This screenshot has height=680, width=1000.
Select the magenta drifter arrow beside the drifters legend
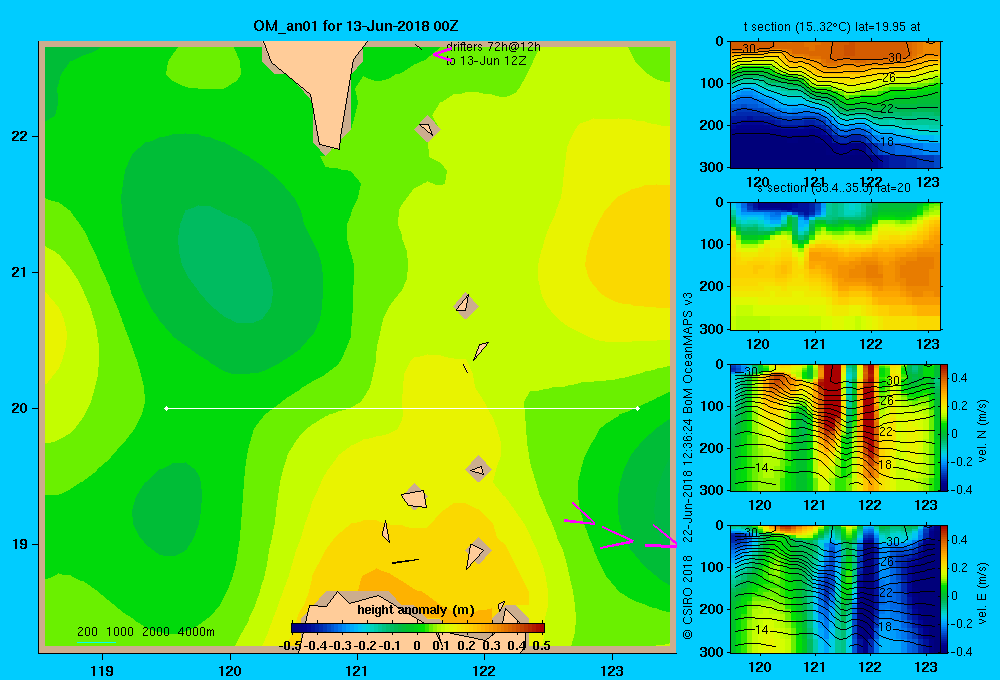[x=442, y=55]
